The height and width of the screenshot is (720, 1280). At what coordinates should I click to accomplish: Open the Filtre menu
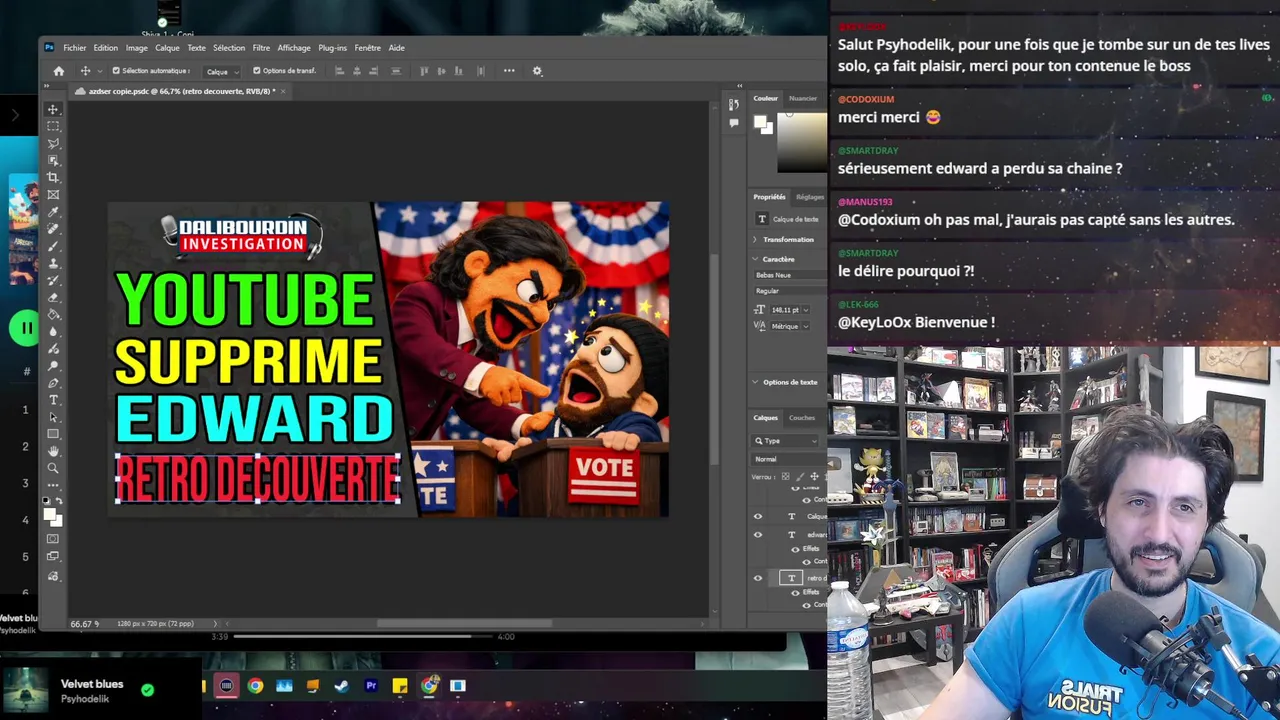click(261, 48)
